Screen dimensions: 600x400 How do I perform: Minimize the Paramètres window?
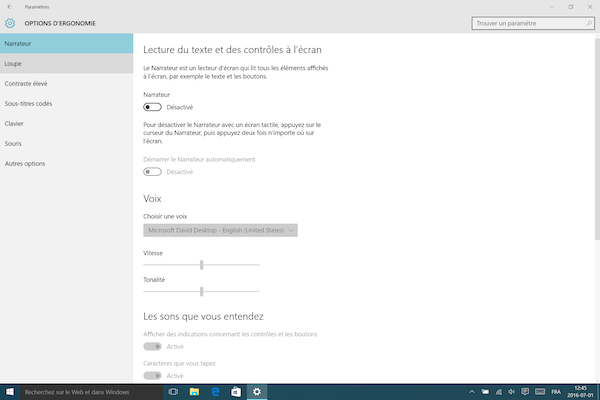tap(551, 7)
